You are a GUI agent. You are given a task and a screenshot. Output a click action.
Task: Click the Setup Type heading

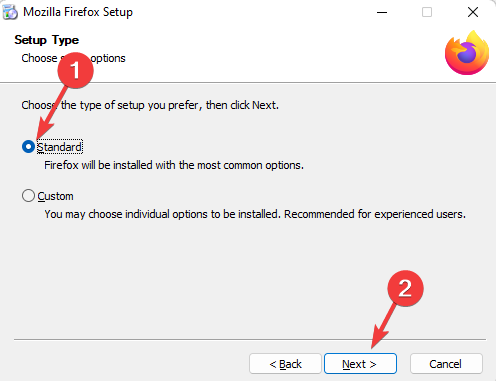(x=47, y=40)
